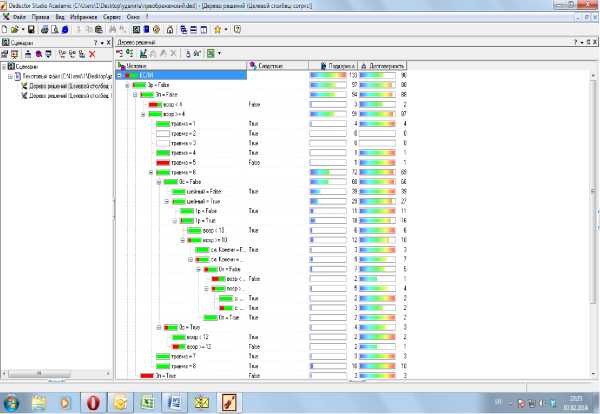Collapse the 'травмо = 6' tree node
600x414 pixels.
[x=152, y=172]
